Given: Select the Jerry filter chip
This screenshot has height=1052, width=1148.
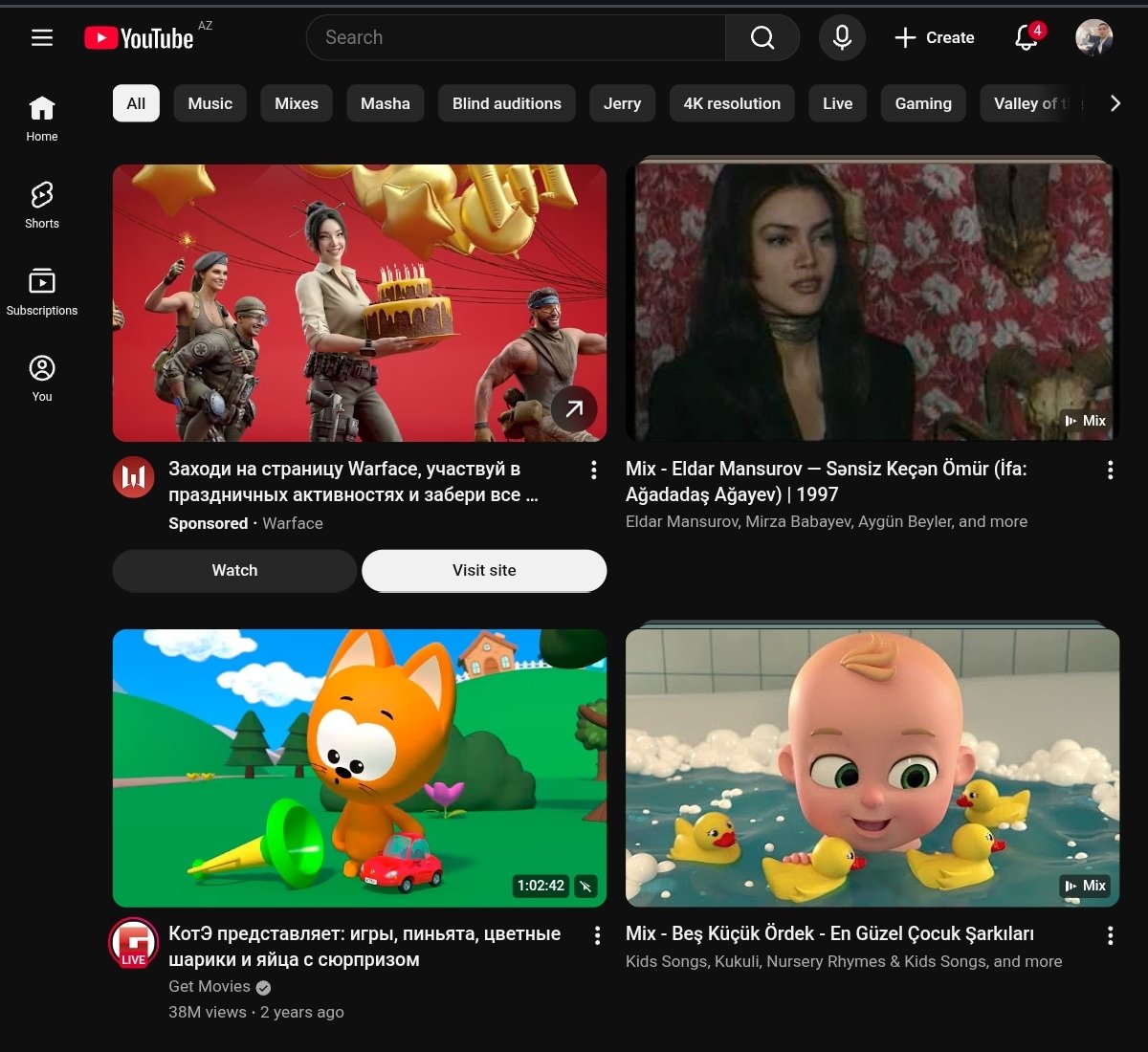Looking at the screenshot, I should coord(622,103).
